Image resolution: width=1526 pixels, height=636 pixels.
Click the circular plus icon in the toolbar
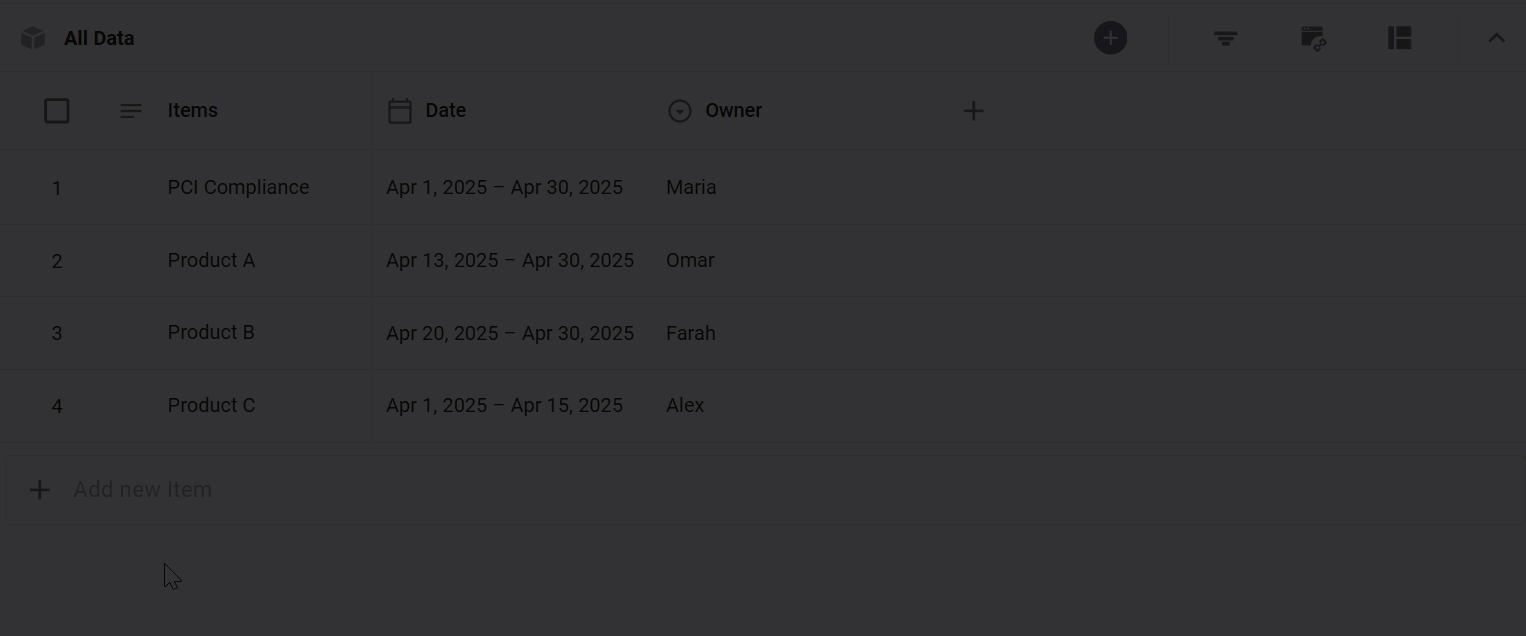(1110, 37)
